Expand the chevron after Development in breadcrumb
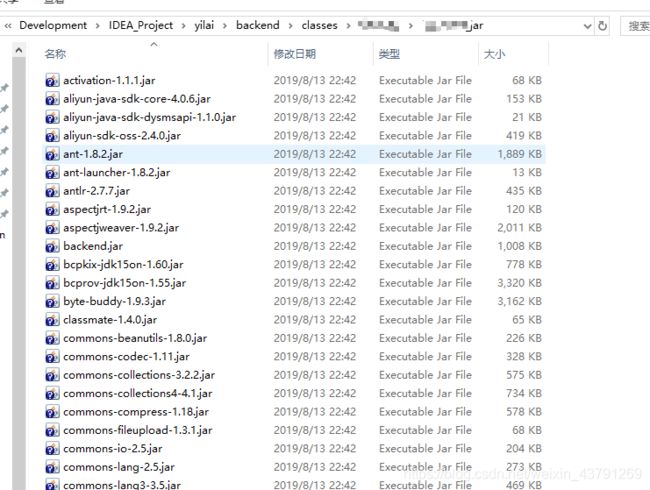Screen dimensions: 650x490 [97, 26]
